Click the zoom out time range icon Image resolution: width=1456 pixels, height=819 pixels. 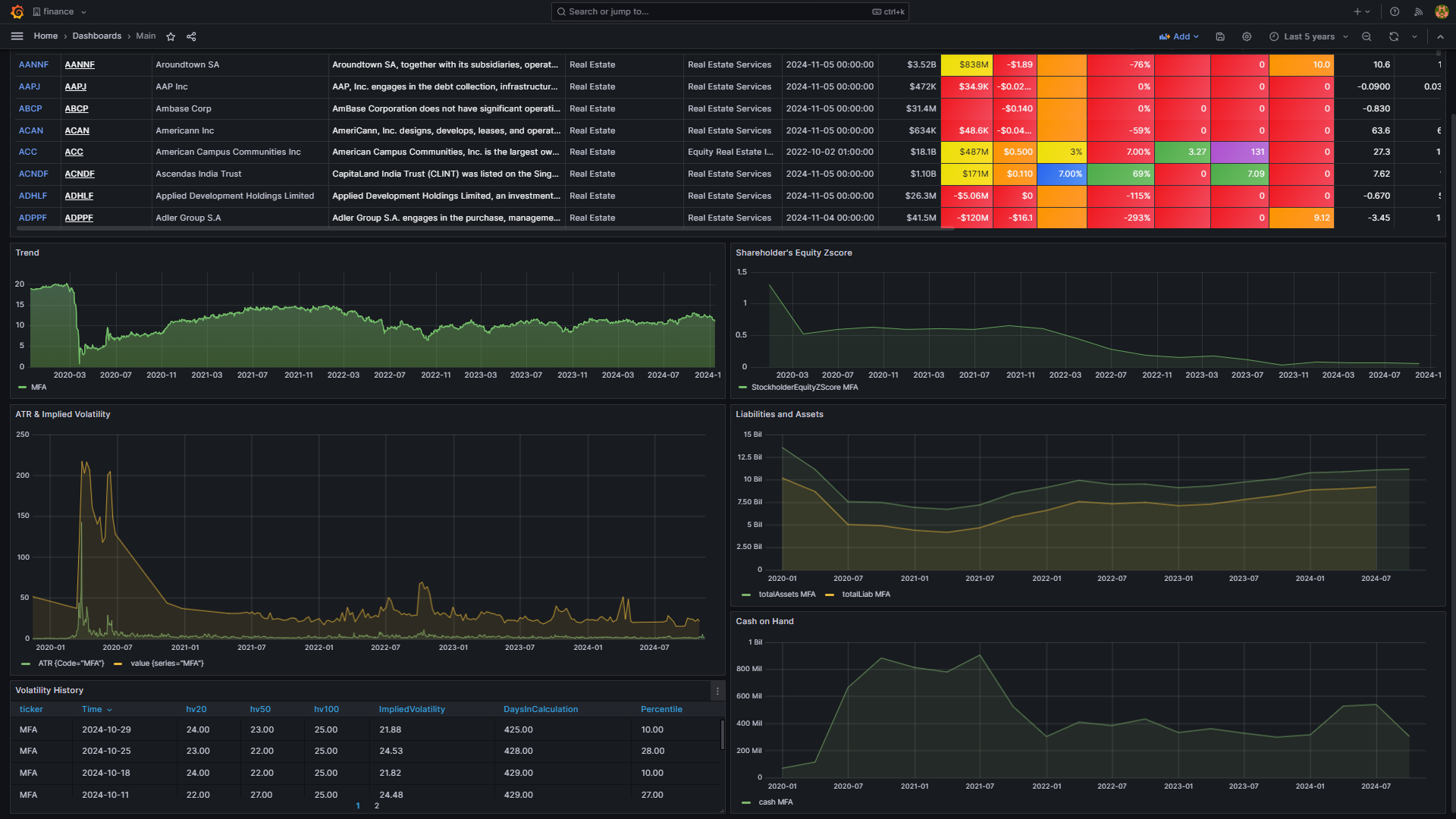pyautogui.click(x=1367, y=36)
